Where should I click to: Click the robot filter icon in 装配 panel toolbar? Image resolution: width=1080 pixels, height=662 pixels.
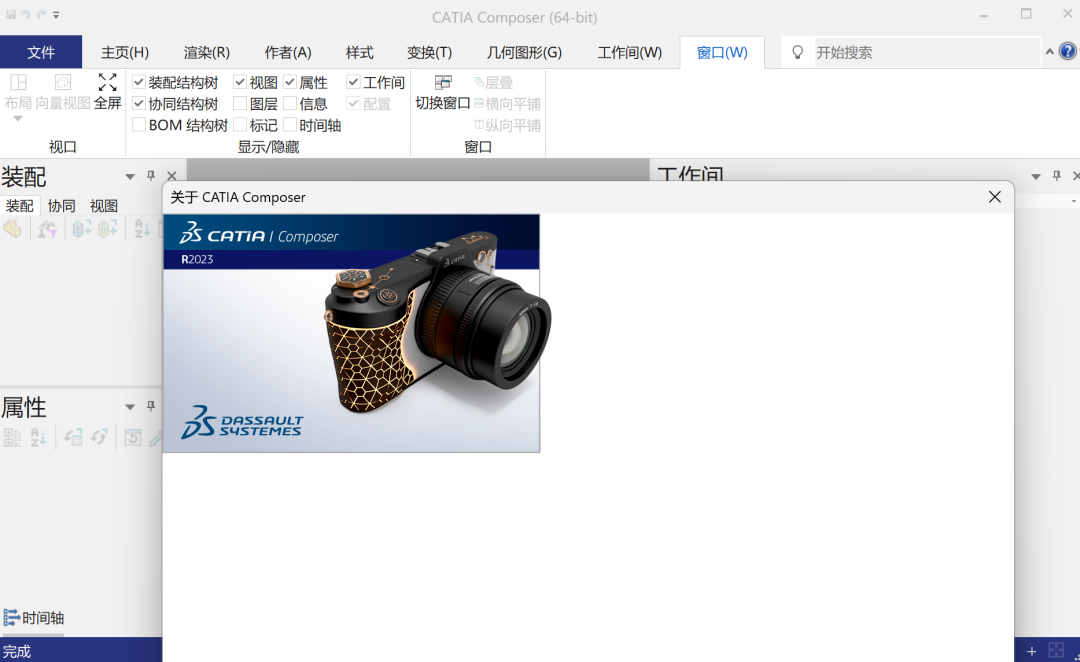coord(46,228)
